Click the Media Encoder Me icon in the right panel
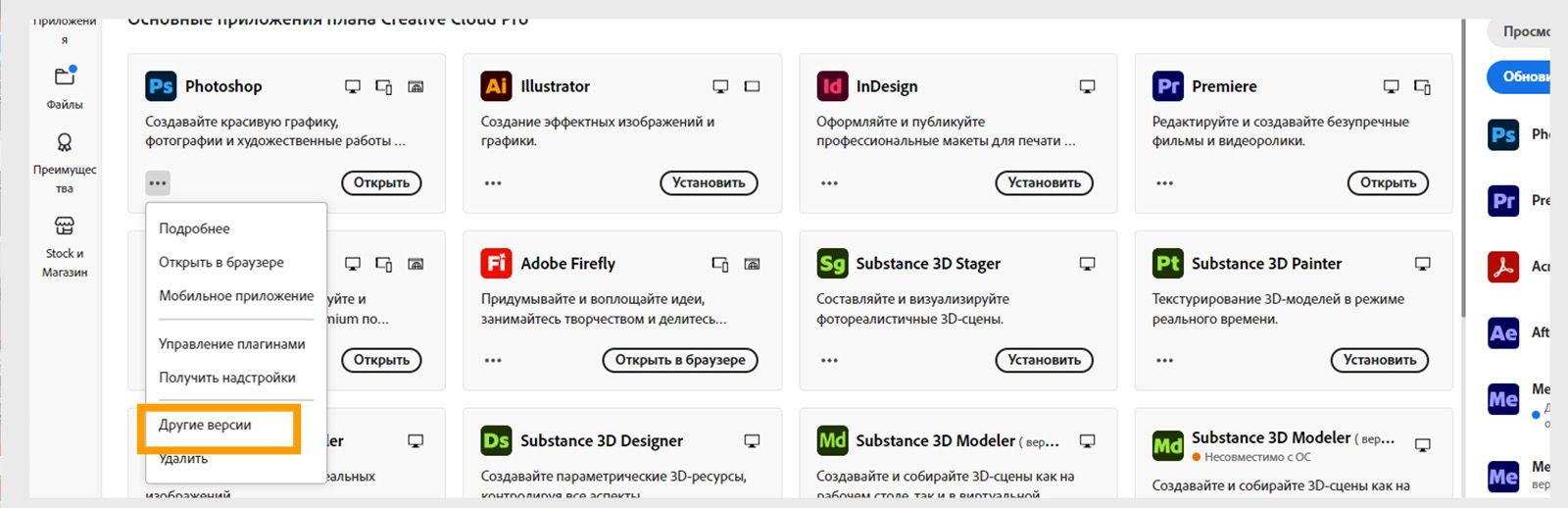Viewport: 1568px width, 508px height. [x=1503, y=398]
